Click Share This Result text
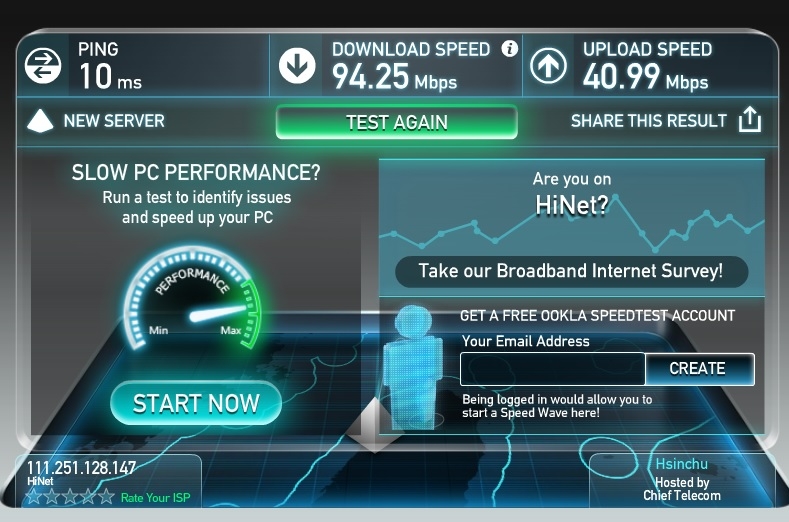This screenshot has width=789, height=522. coord(649,121)
